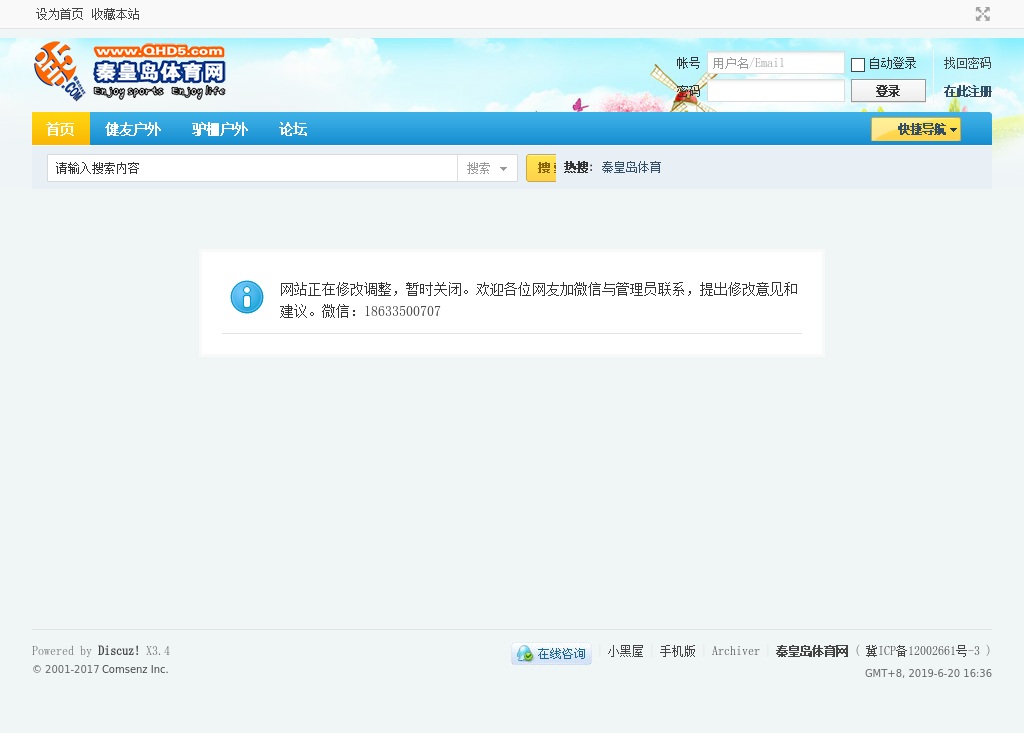This screenshot has width=1024, height=733.
Task: Click the yellow search button
Action: 541,168
